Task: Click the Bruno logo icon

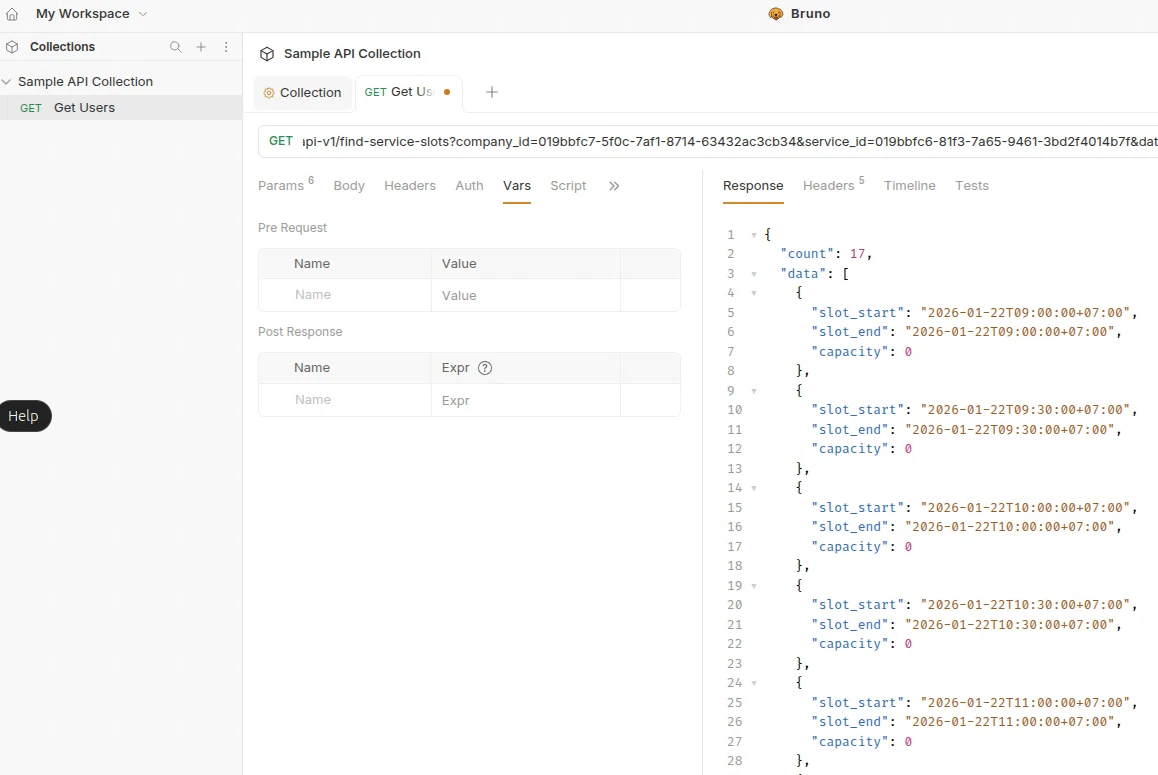Action: click(x=775, y=14)
